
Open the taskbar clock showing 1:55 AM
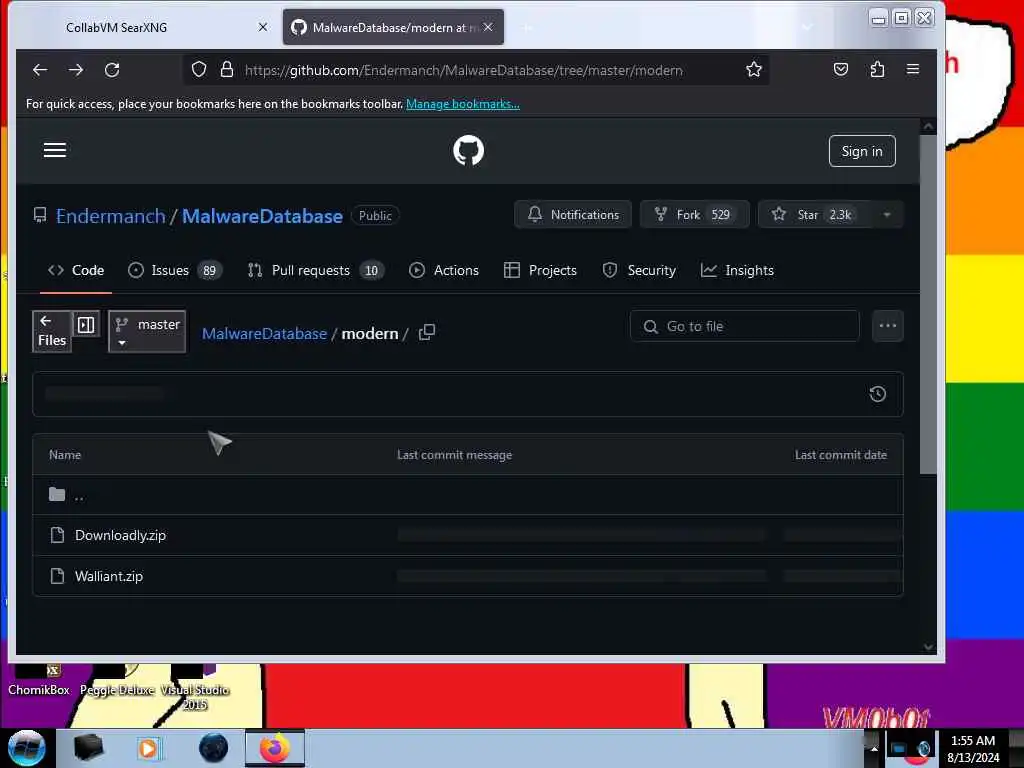click(973, 748)
